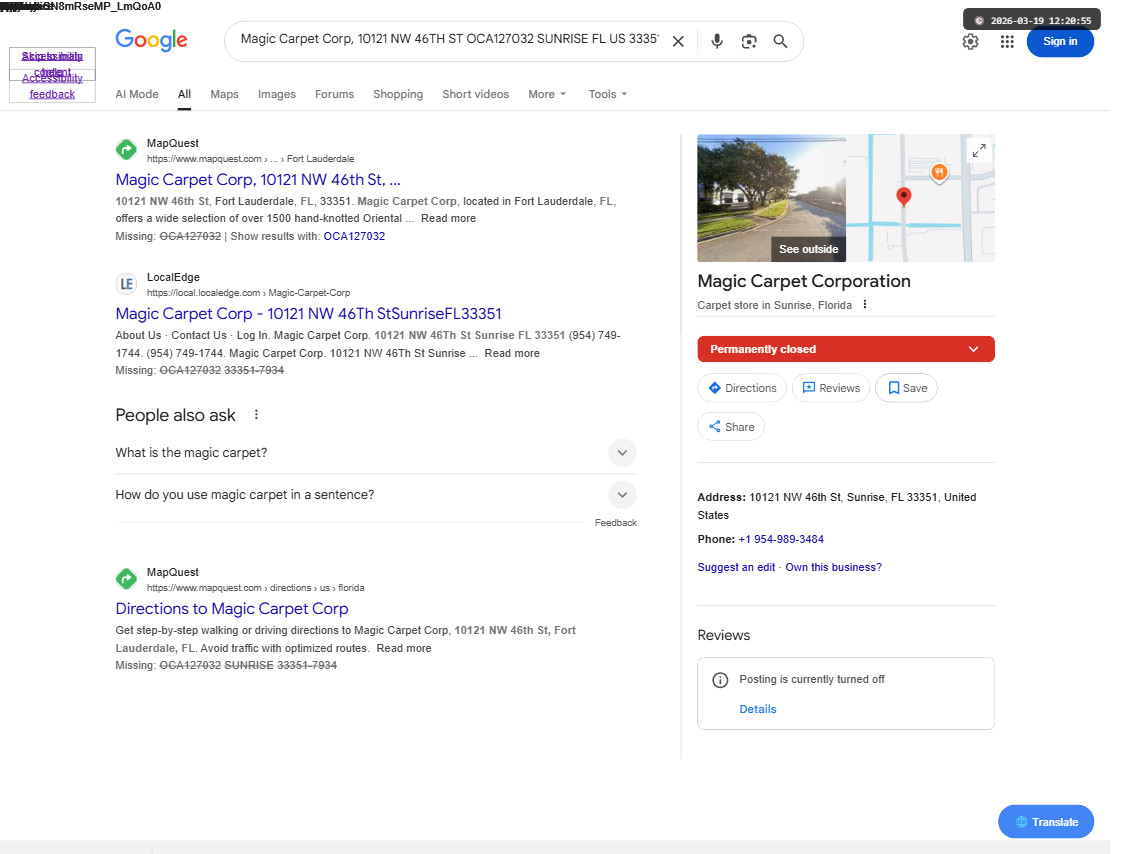Screen dimensions: 1124x854
Task: Share the Magic Carpet Corporation listing
Action: click(x=730, y=427)
